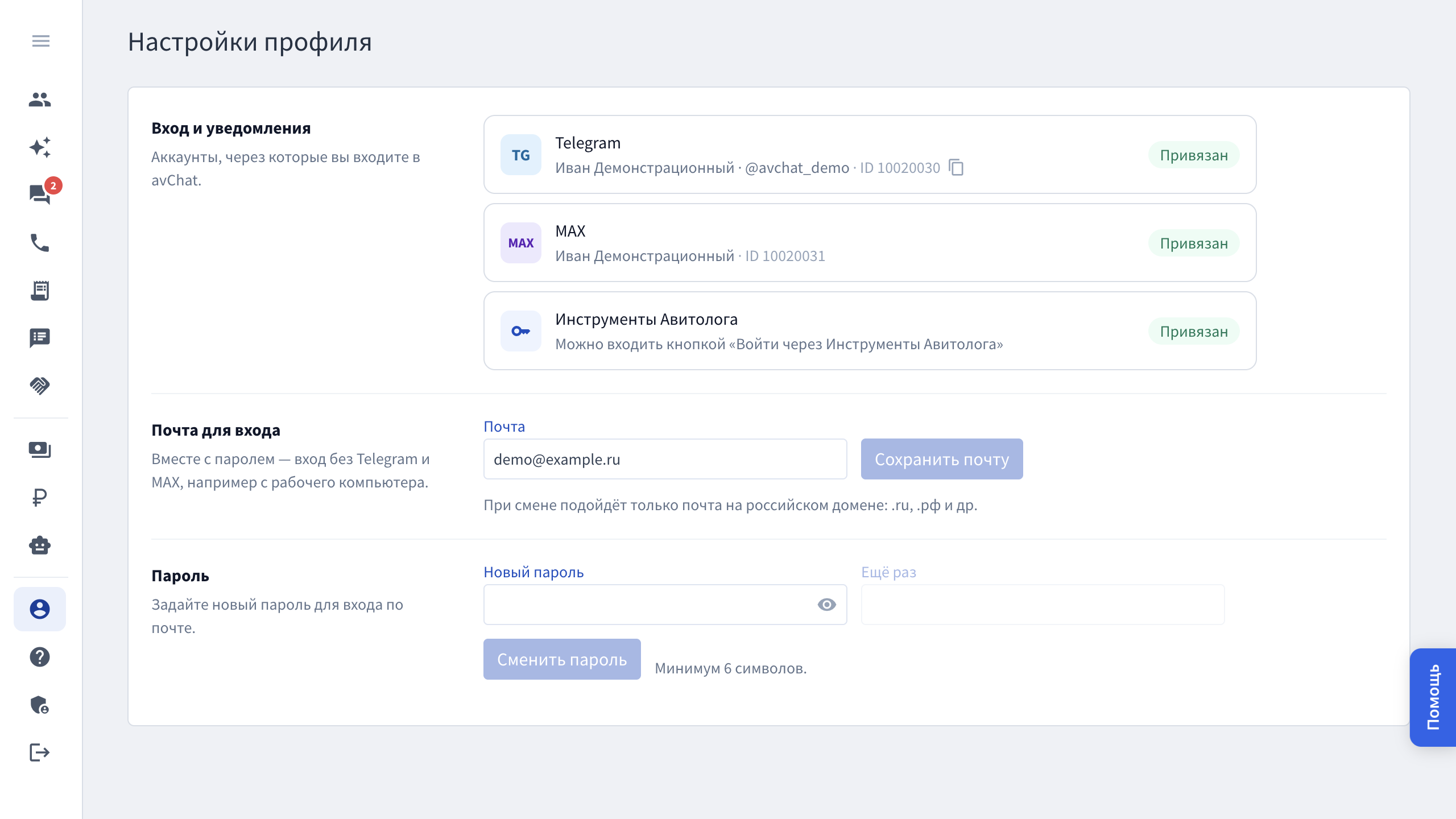Open the hamburger menu icon
The height and width of the screenshot is (819, 1456).
point(40,41)
